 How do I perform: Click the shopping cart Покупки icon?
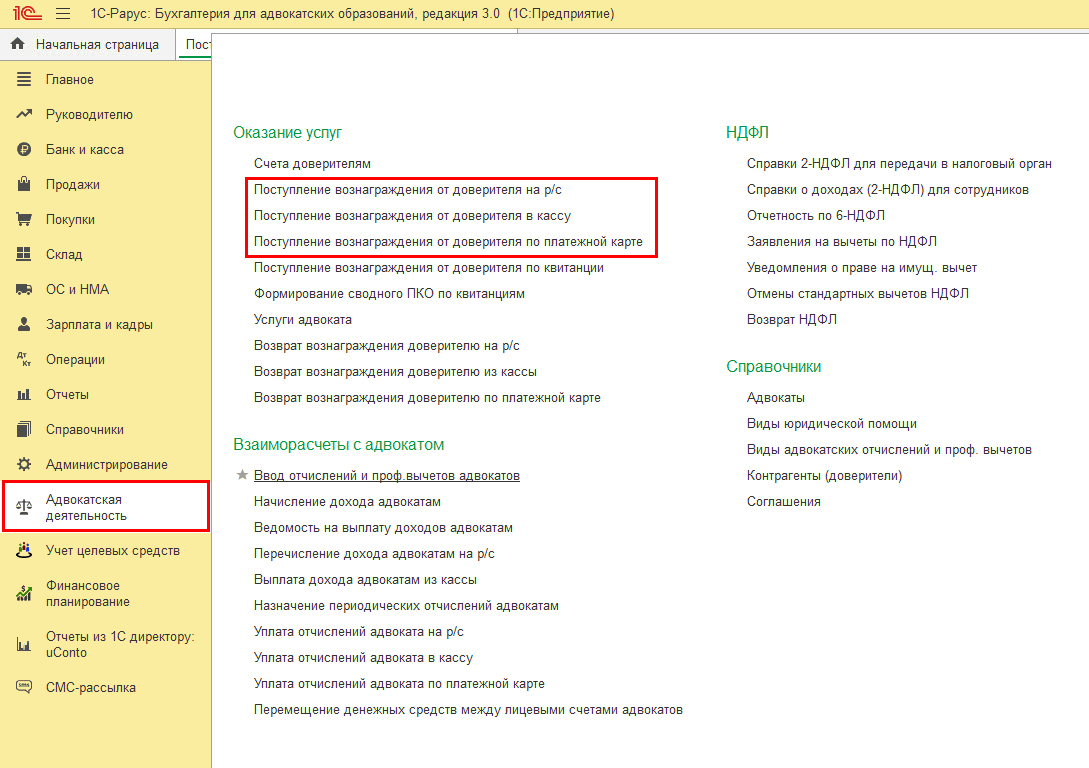pos(25,220)
